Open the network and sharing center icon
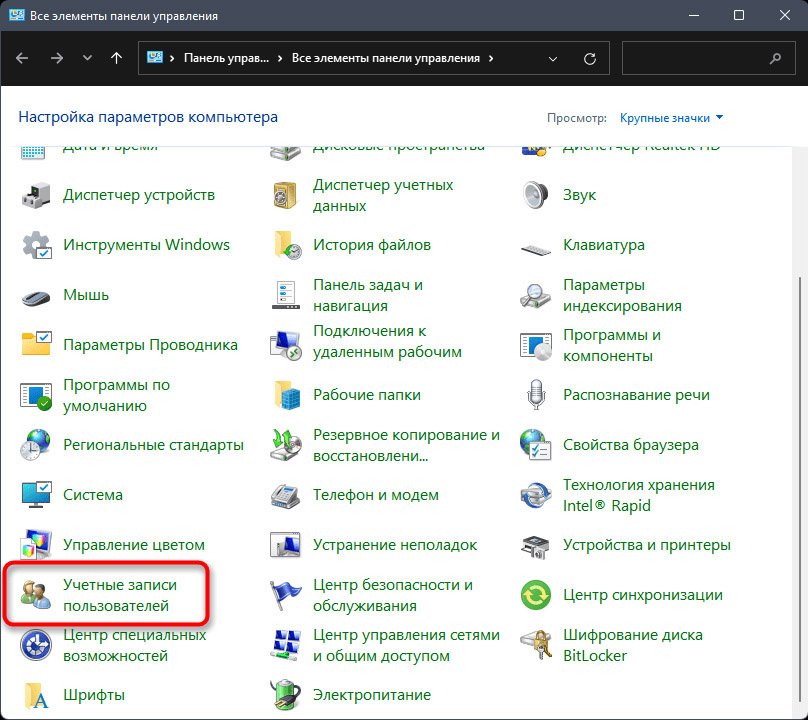The image size is (808, 720). coord(285,645)
